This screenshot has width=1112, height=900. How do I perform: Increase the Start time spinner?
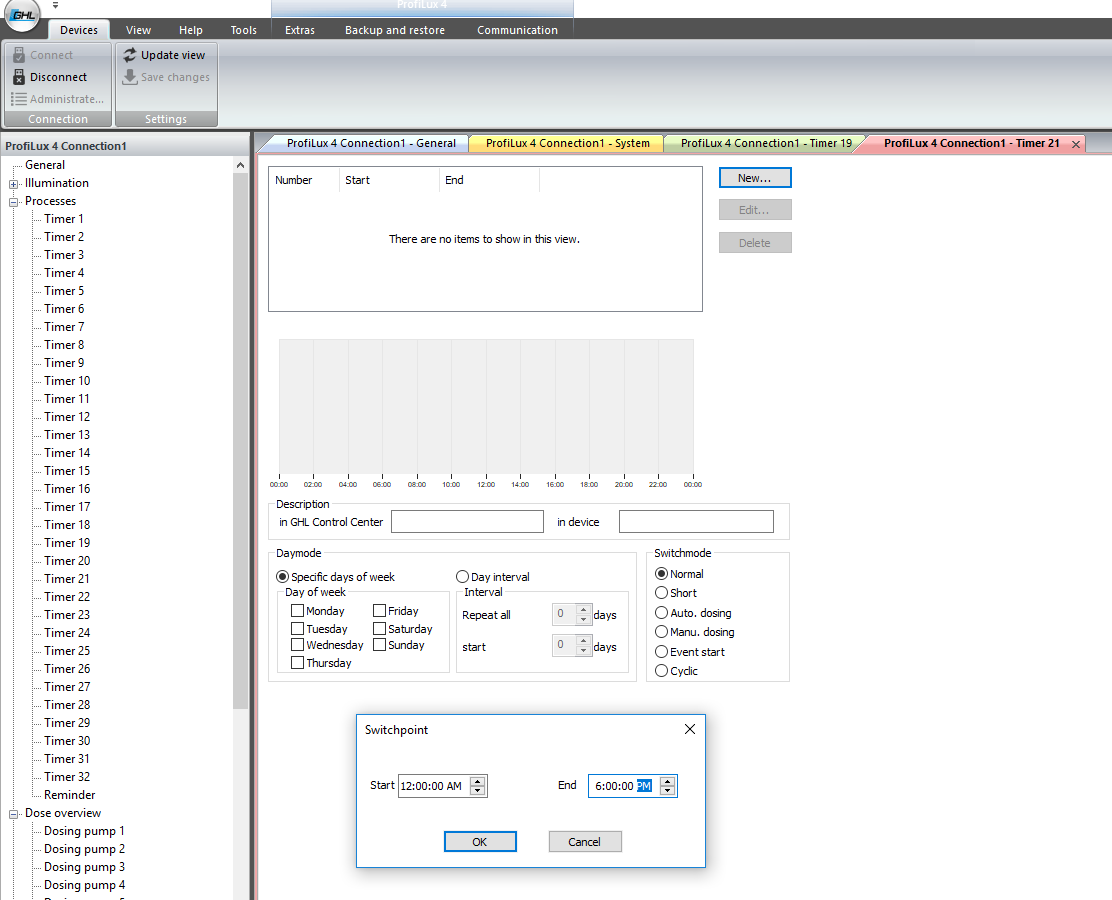click(478, 781)
